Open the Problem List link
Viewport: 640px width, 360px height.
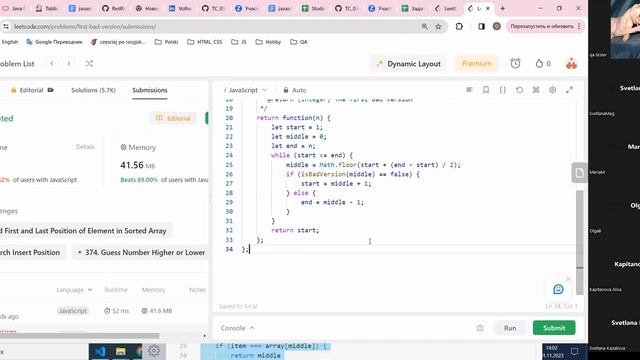tap(17, 64)
